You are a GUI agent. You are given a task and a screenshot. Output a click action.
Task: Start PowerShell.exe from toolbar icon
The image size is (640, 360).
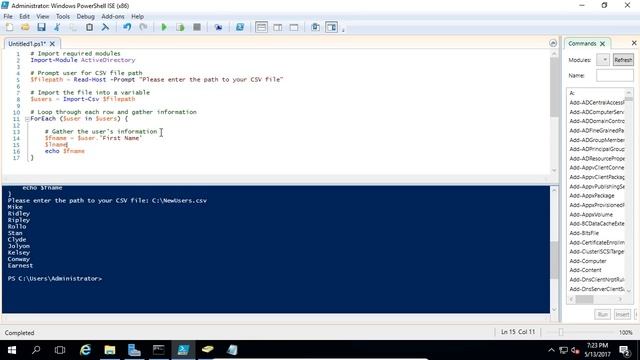240,27
